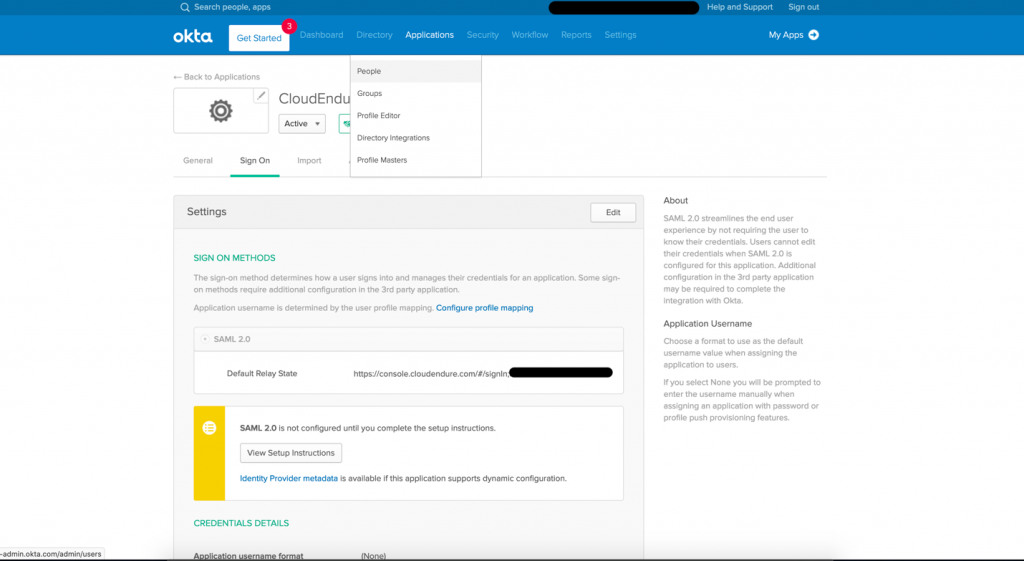Screen dimensions: 1024x561
Task: Open the Active status dropdown
Action: click(302, 123)
